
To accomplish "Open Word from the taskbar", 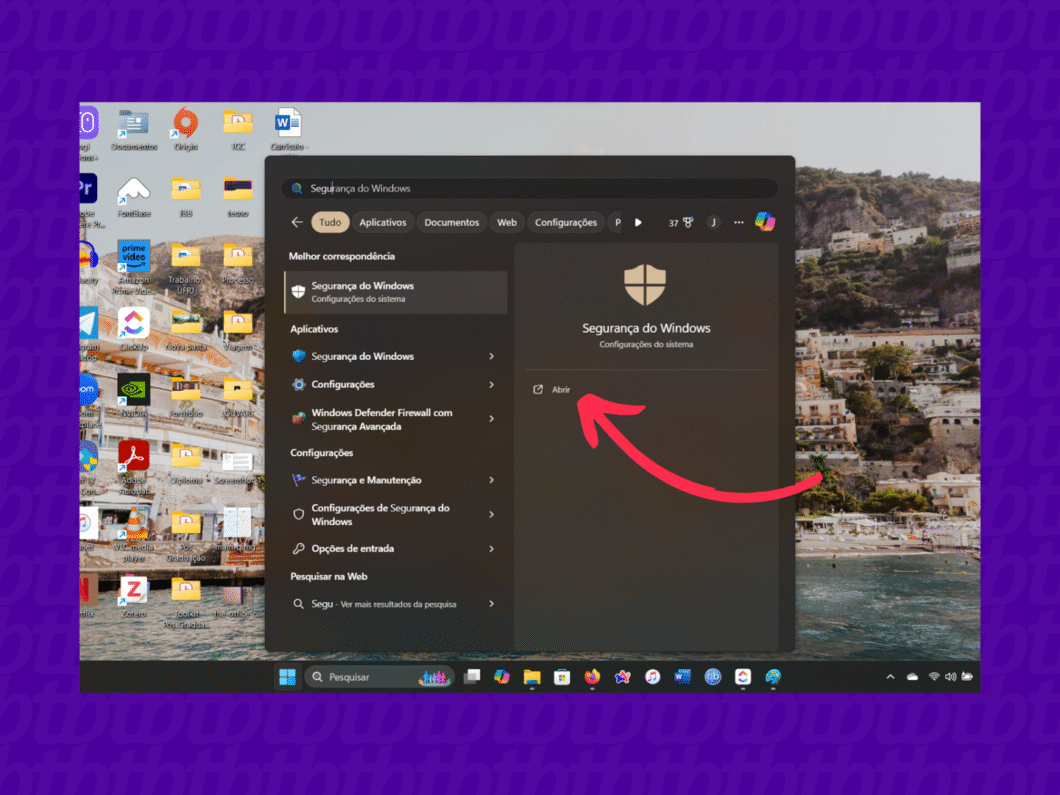I will 683,677.
